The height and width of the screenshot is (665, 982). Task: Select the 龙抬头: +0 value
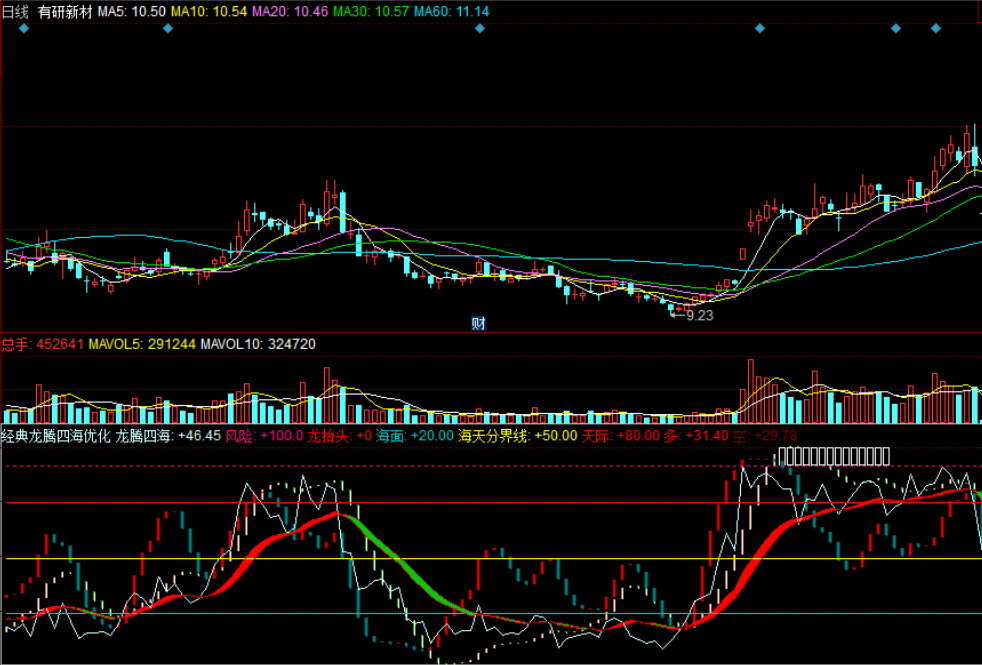[339, 436]
